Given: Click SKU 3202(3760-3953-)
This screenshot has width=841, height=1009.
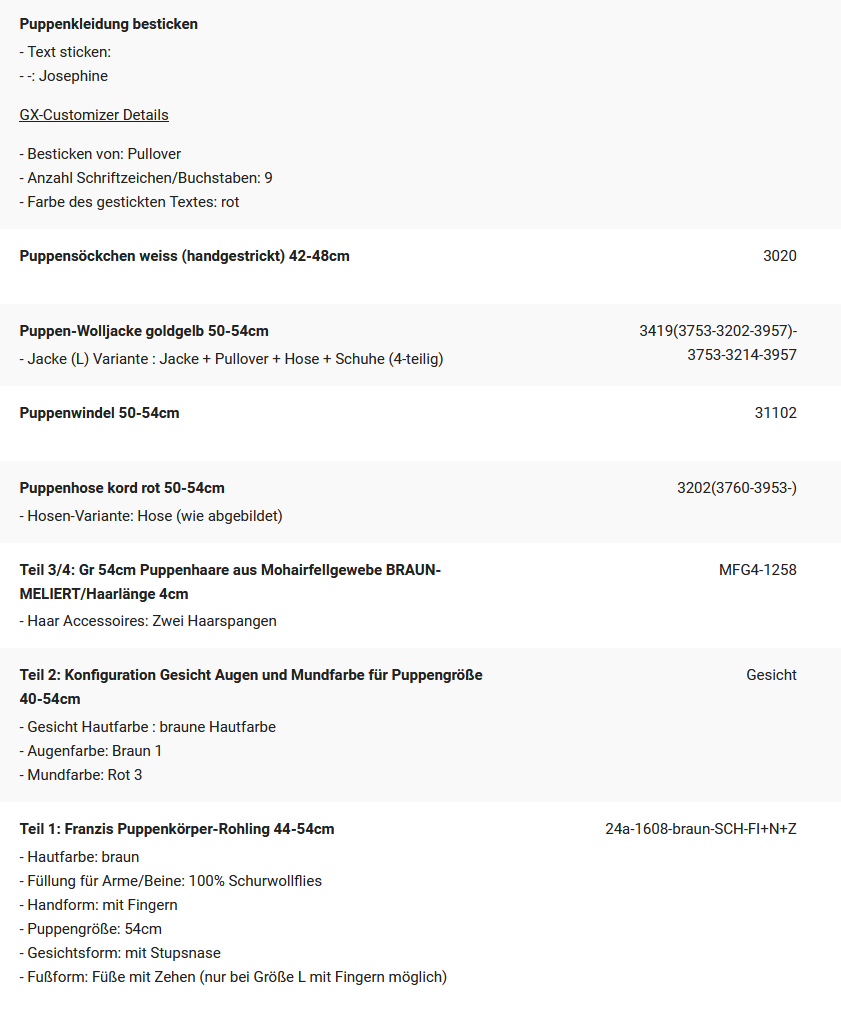Looking at the screenshot, I should tap(737, 488).
